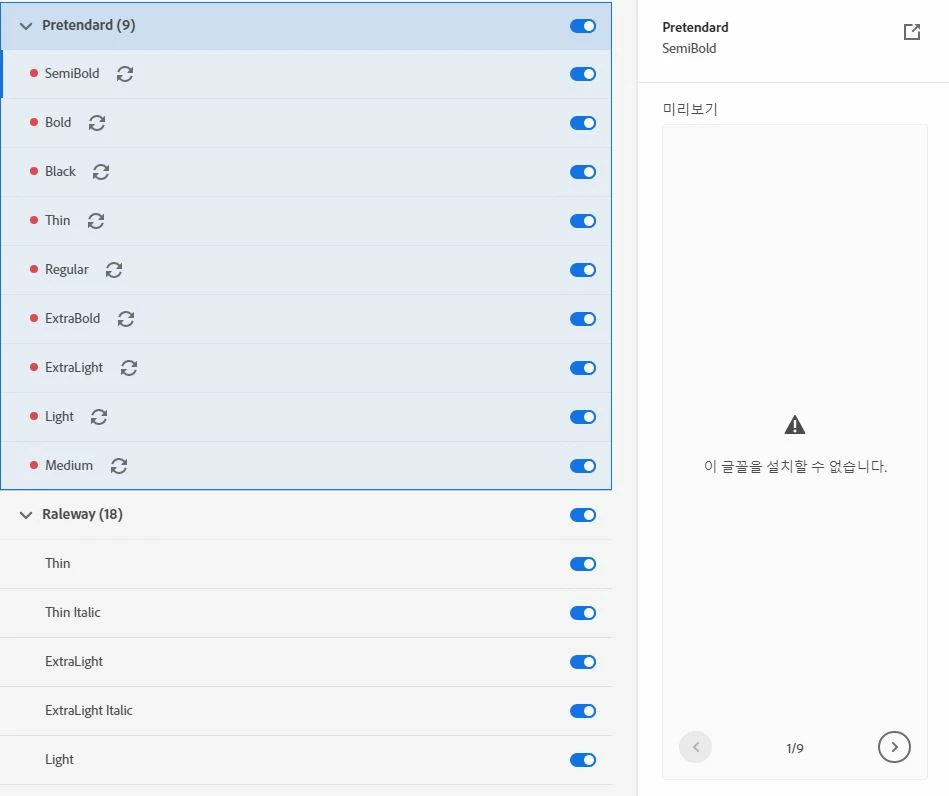
Task: Open Pretendard font in external page icon
Action: point(911,32)
